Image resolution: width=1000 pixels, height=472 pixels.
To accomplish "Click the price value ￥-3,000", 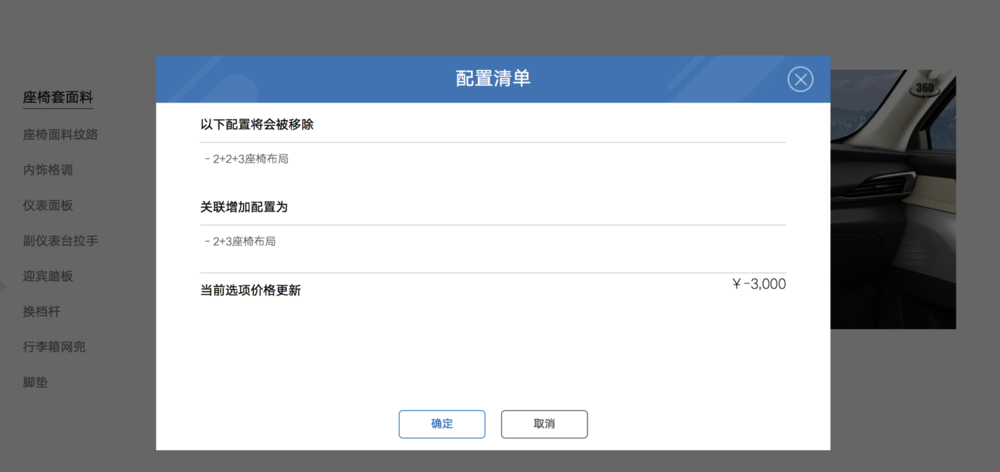I will [x=759, y=284].
